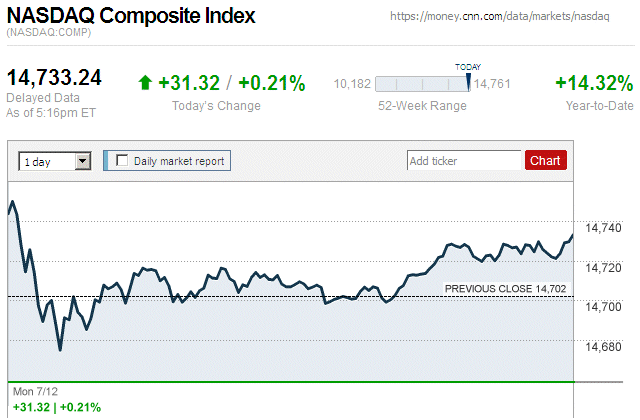This screenshot has width=640, height=420.
Task: Focus the Add ticker input field
Action: [x=464, y=160]
